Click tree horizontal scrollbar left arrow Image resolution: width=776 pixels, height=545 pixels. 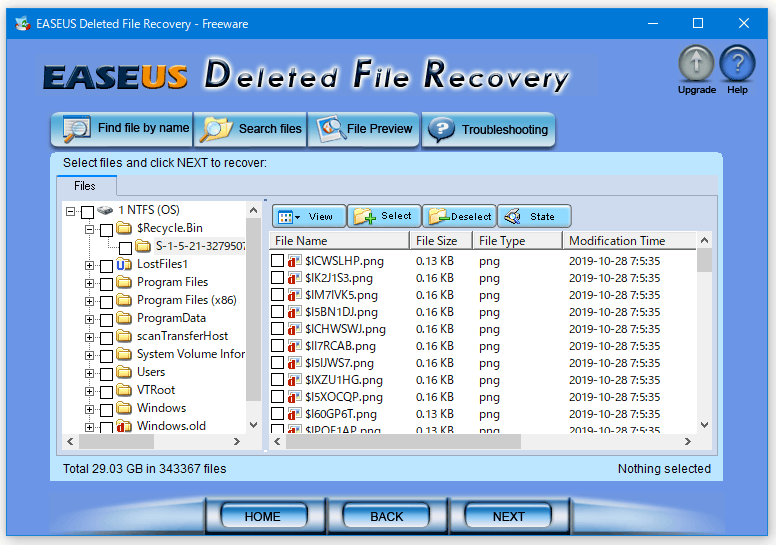[70, 442]
